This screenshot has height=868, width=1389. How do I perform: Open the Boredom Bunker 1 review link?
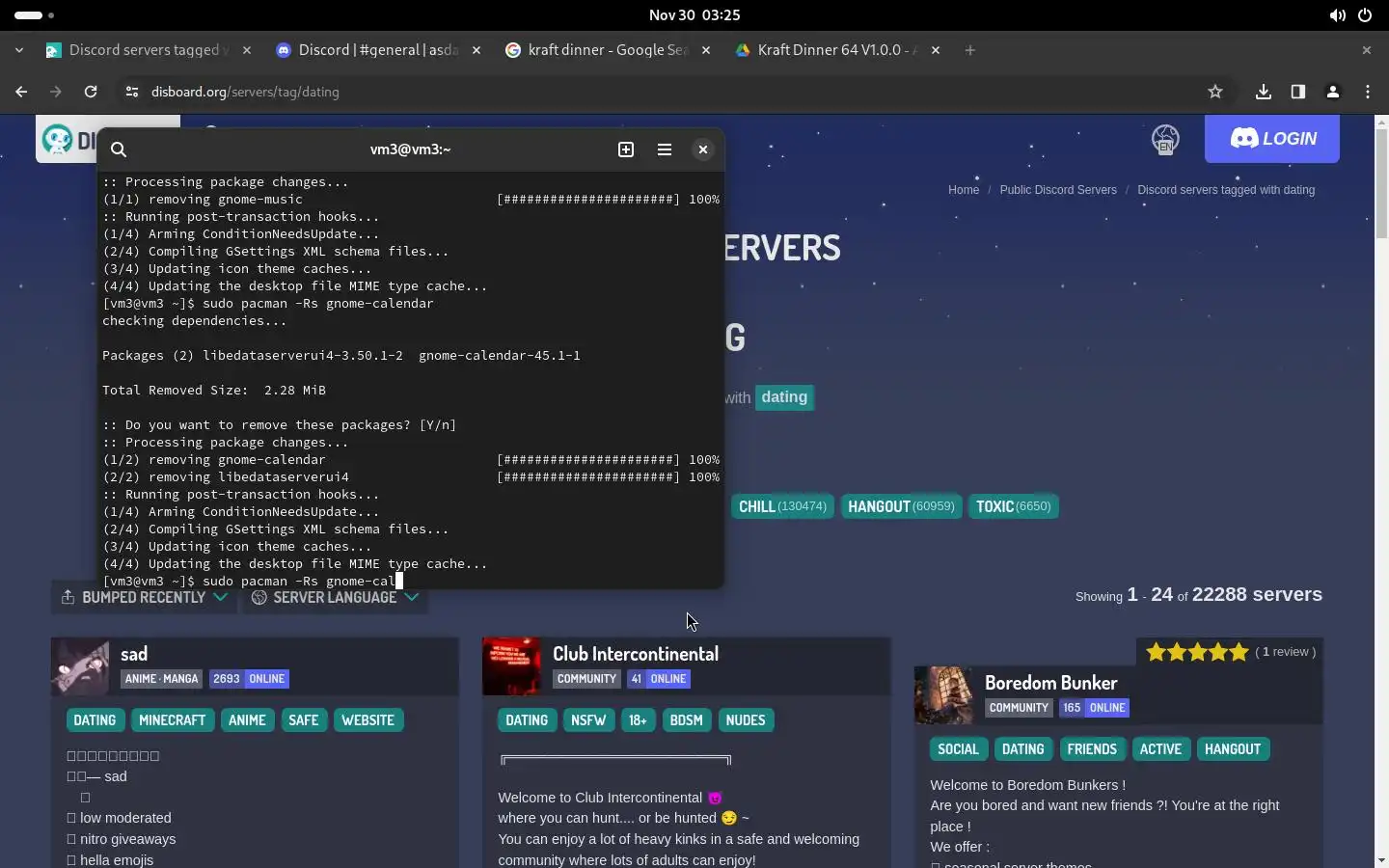coord(1286,652)
